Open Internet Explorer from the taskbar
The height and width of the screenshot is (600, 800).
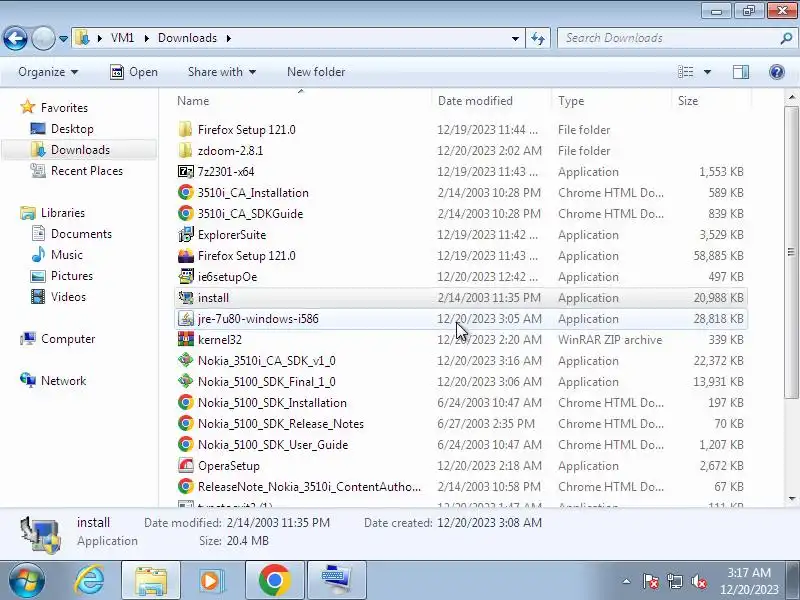point(89,580)
